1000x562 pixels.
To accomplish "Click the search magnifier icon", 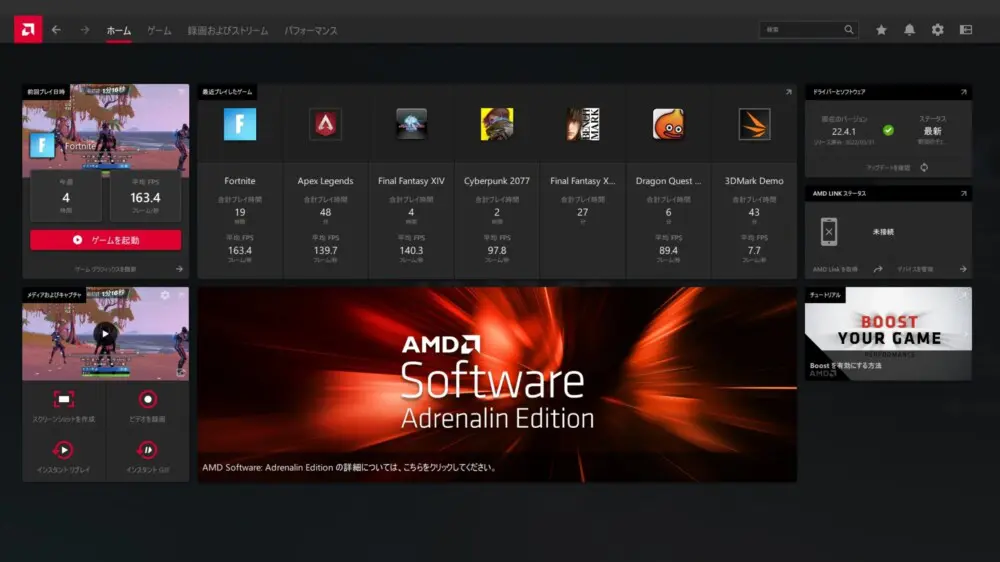I will (849, 29).
